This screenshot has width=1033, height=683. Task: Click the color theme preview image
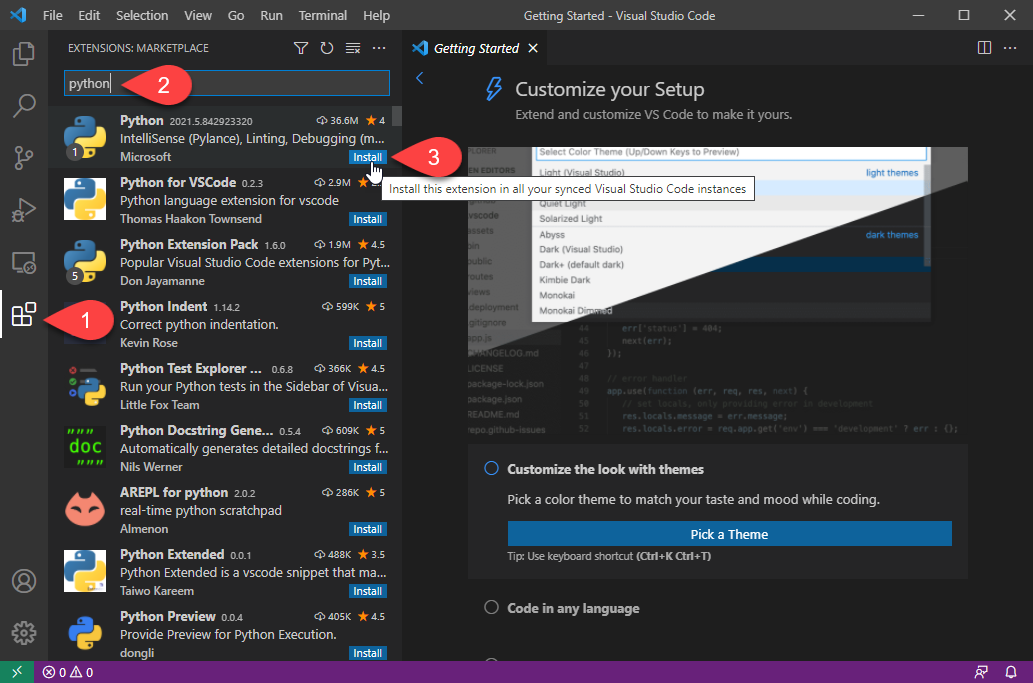(x=717, y=290)
